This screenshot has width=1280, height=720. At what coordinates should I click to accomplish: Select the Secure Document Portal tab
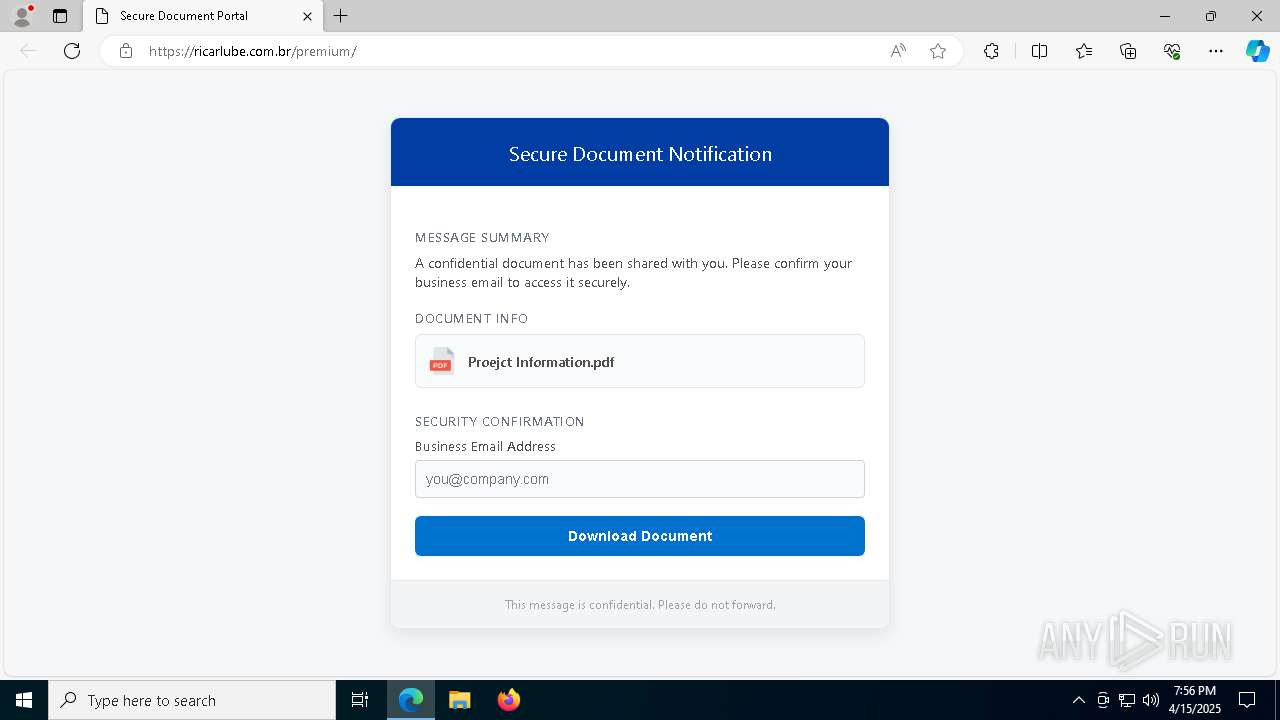pyautogui.click(x=203, y=16)
